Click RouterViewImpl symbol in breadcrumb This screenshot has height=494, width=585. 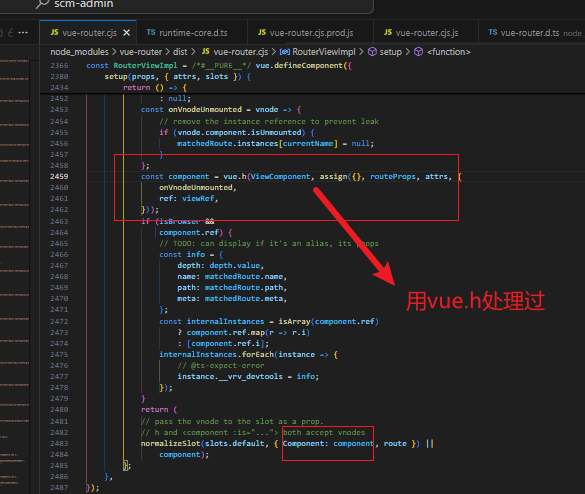point(324,52)
